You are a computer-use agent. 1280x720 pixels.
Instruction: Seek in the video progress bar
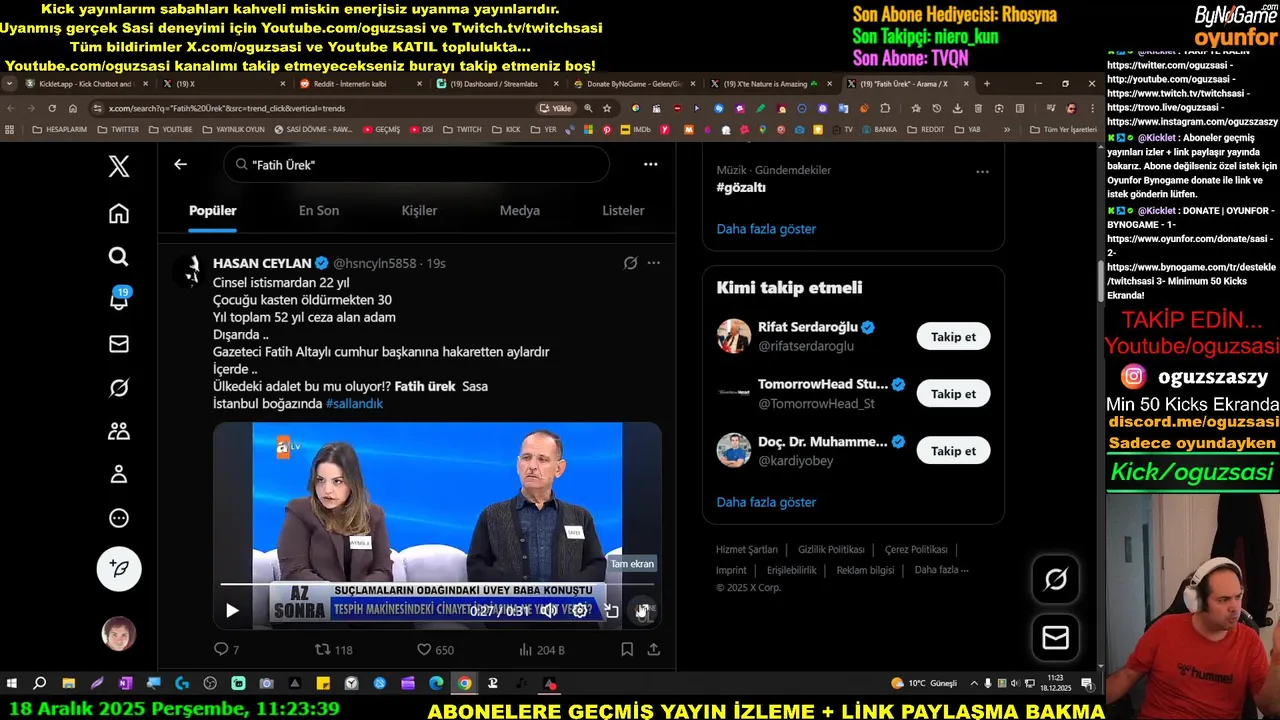[436, 584]
